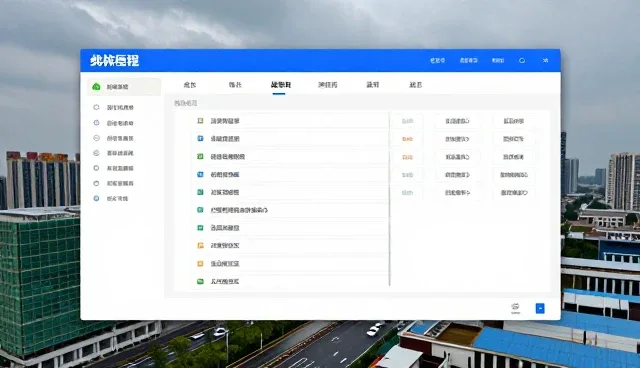Click the solid green folder icon in last list row

pos(200,282)
